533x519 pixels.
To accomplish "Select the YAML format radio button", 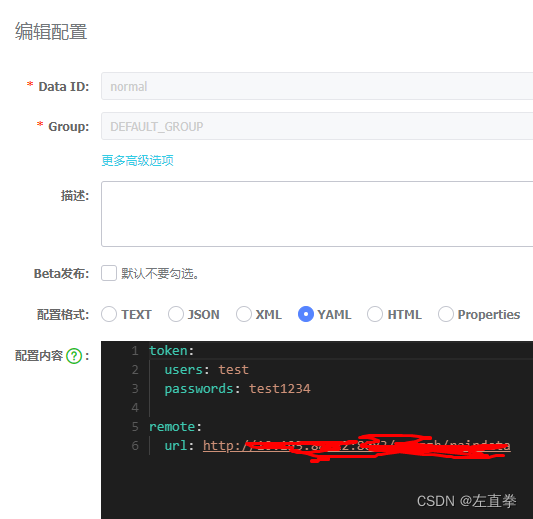I will point(306,314).
